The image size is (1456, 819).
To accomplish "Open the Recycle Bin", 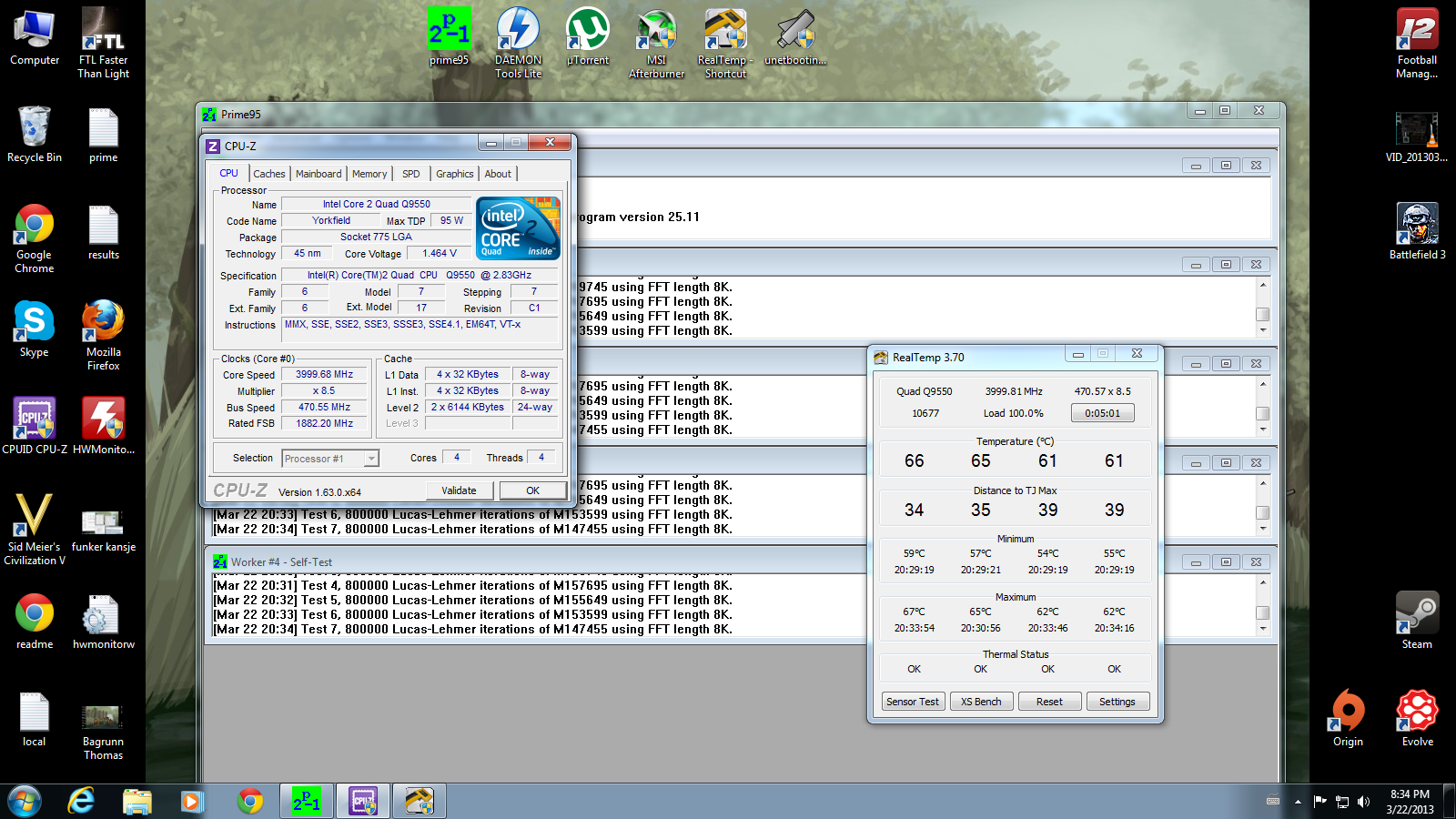I will [35, 135].
